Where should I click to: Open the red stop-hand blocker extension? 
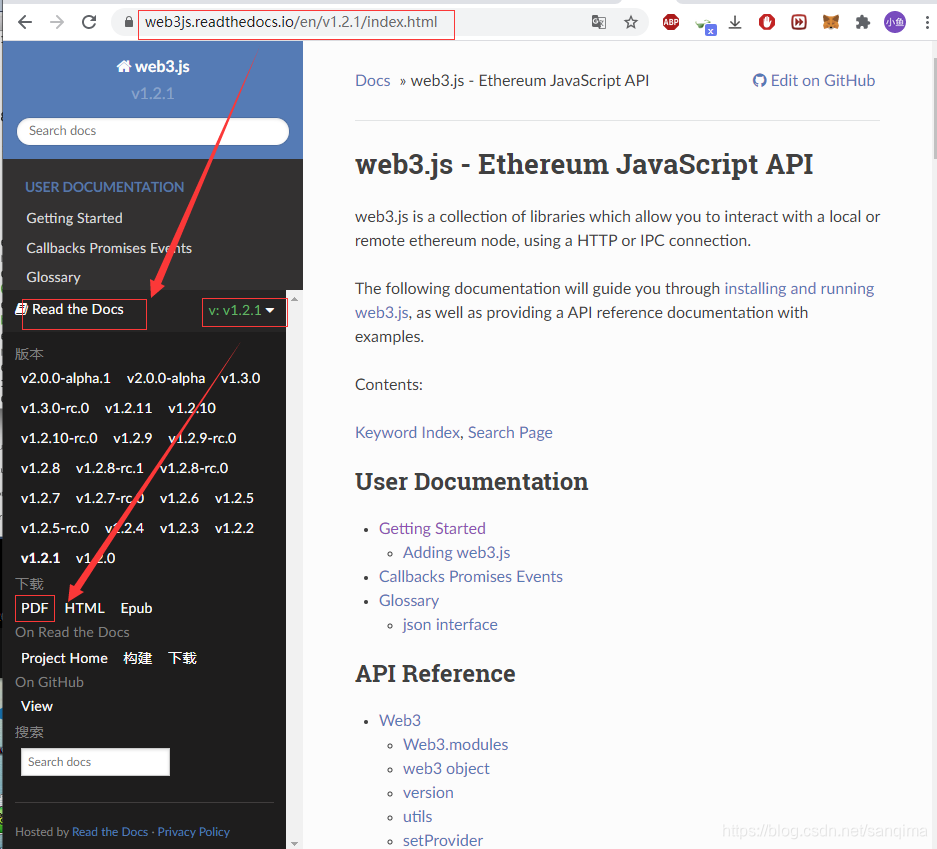767,23
